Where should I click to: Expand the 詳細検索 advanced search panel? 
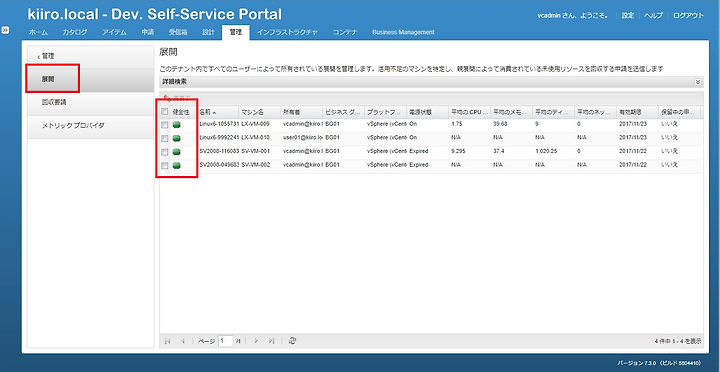(x=698, y=82)
